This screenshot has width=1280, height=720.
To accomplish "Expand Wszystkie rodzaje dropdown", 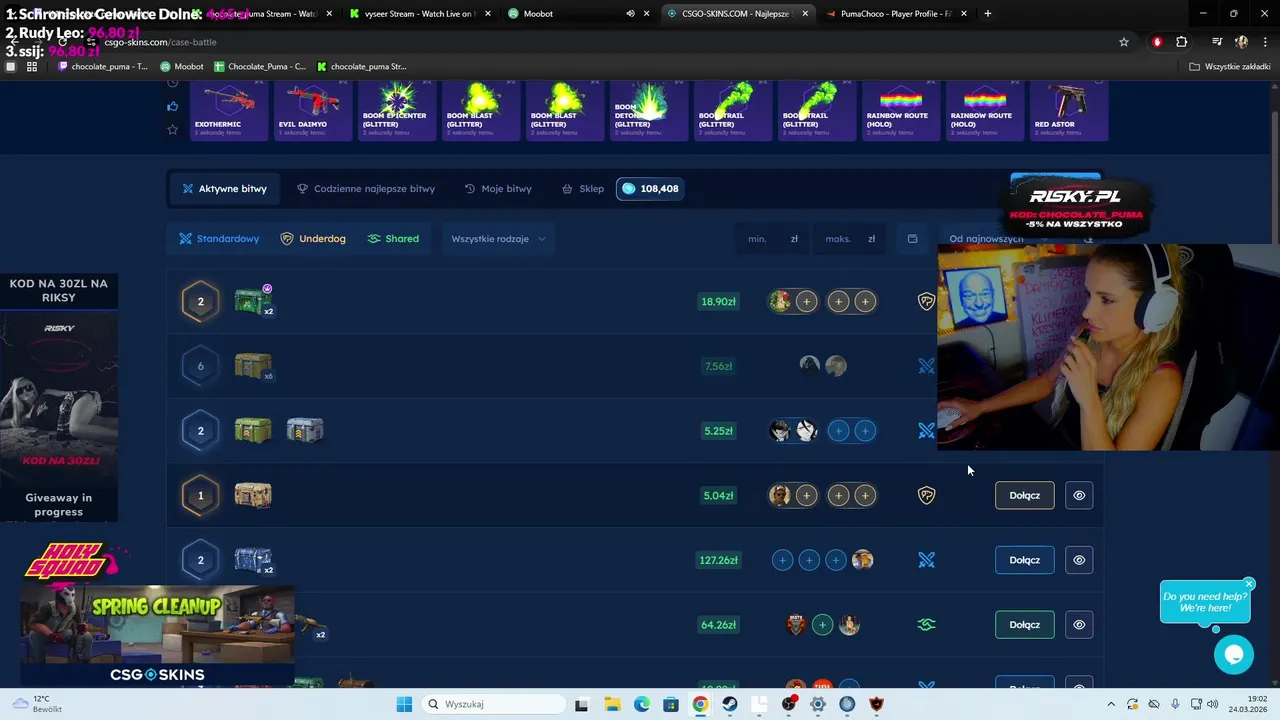I will (498, 239).
